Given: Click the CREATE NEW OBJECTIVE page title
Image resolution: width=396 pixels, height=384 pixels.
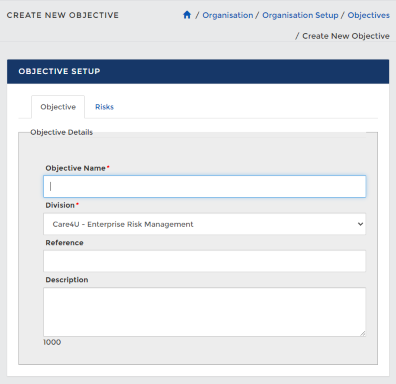Looking at the screenshot, I should 63,15.
